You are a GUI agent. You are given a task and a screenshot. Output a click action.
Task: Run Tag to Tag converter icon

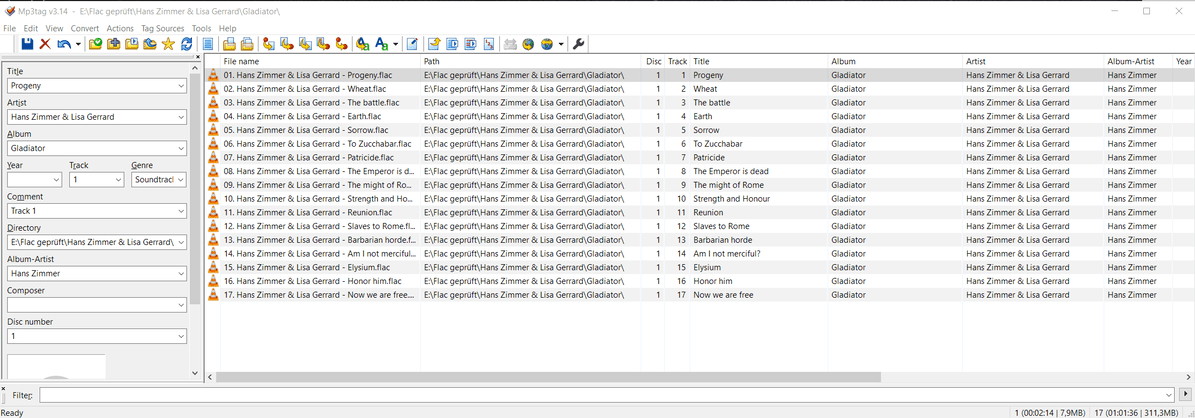[x=341, y=44]
